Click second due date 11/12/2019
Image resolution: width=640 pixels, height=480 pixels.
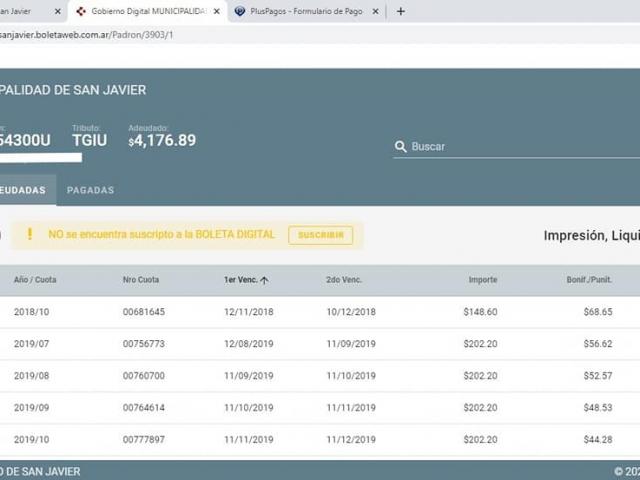pyautogui.click(x=351, y=440)
